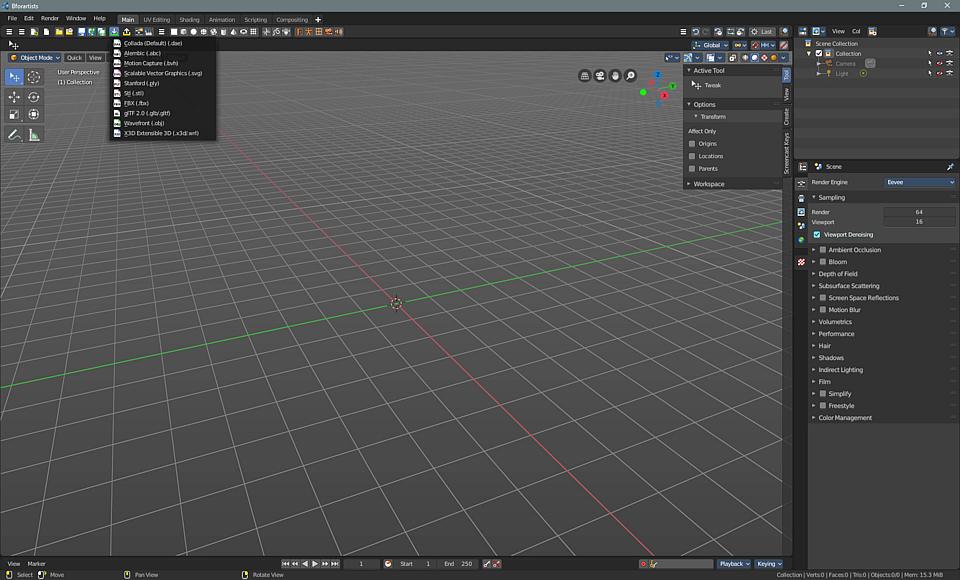Switch to Shading workspace tab
Viewport: 960px width, 580px height.
tap(189, 20)
